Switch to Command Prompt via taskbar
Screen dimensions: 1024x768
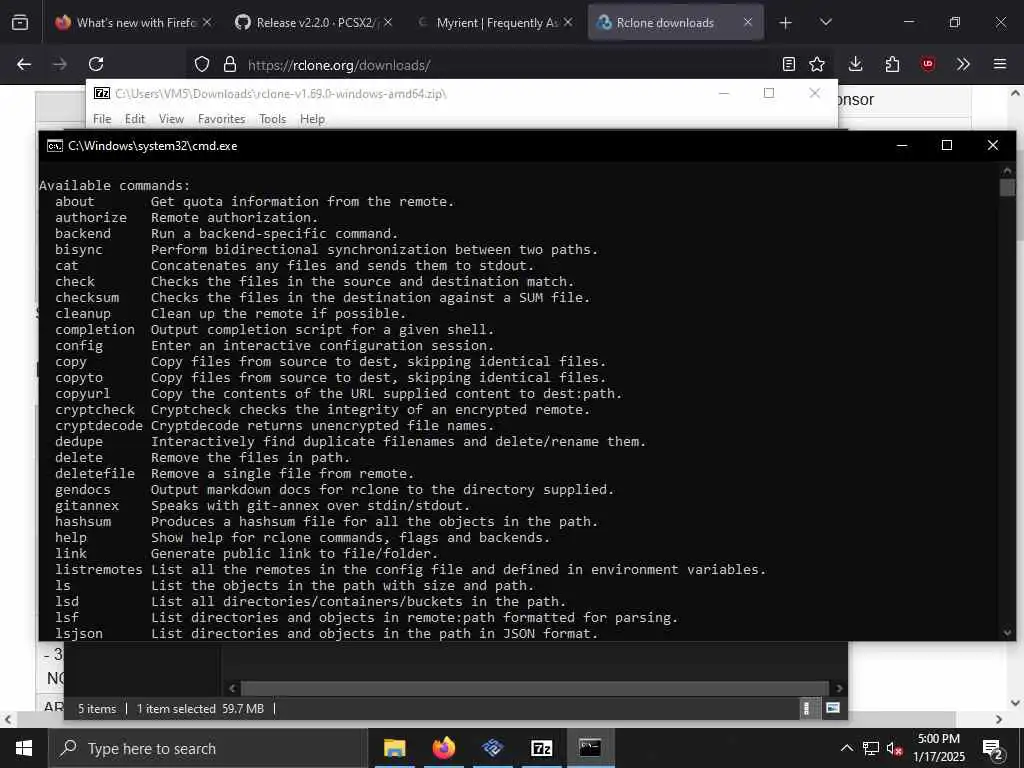coord(590,748)
